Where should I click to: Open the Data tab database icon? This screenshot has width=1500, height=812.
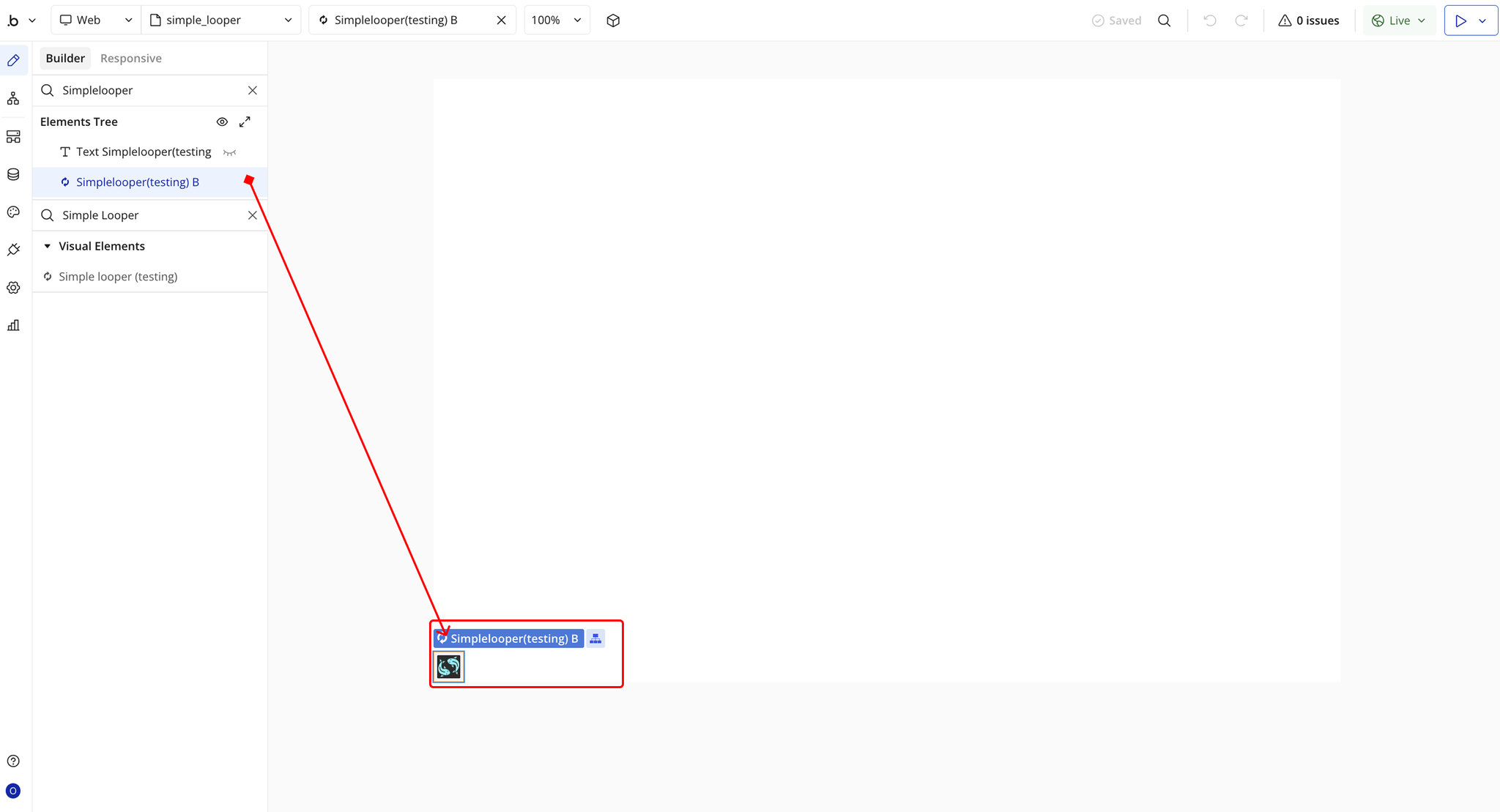13,174
